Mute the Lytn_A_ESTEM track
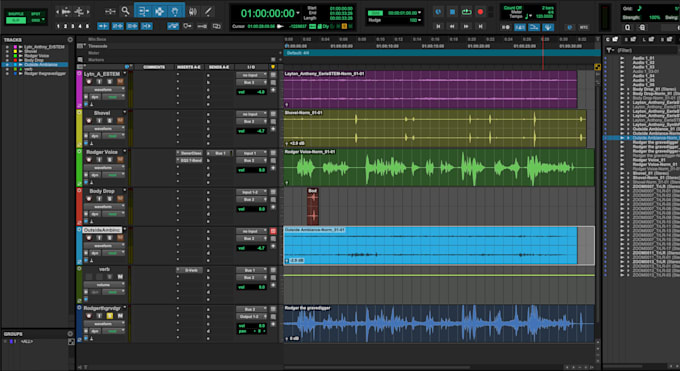Screen dimensions: 680x371 (120, 82)
